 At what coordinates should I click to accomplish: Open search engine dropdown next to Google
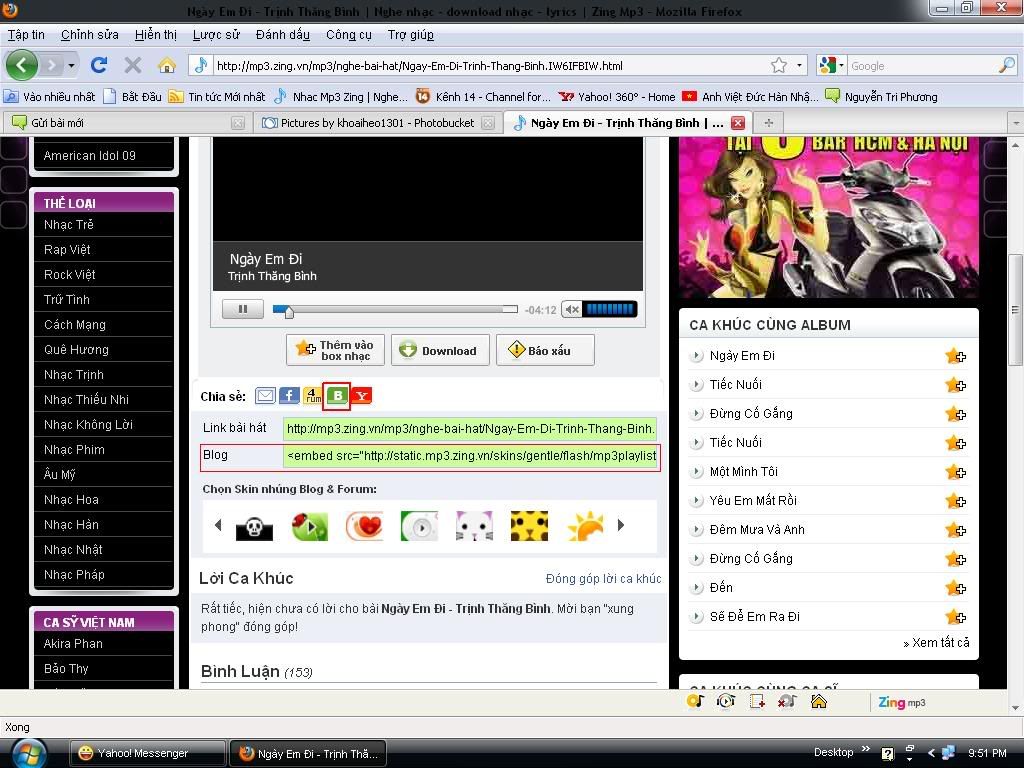point(841,65)
